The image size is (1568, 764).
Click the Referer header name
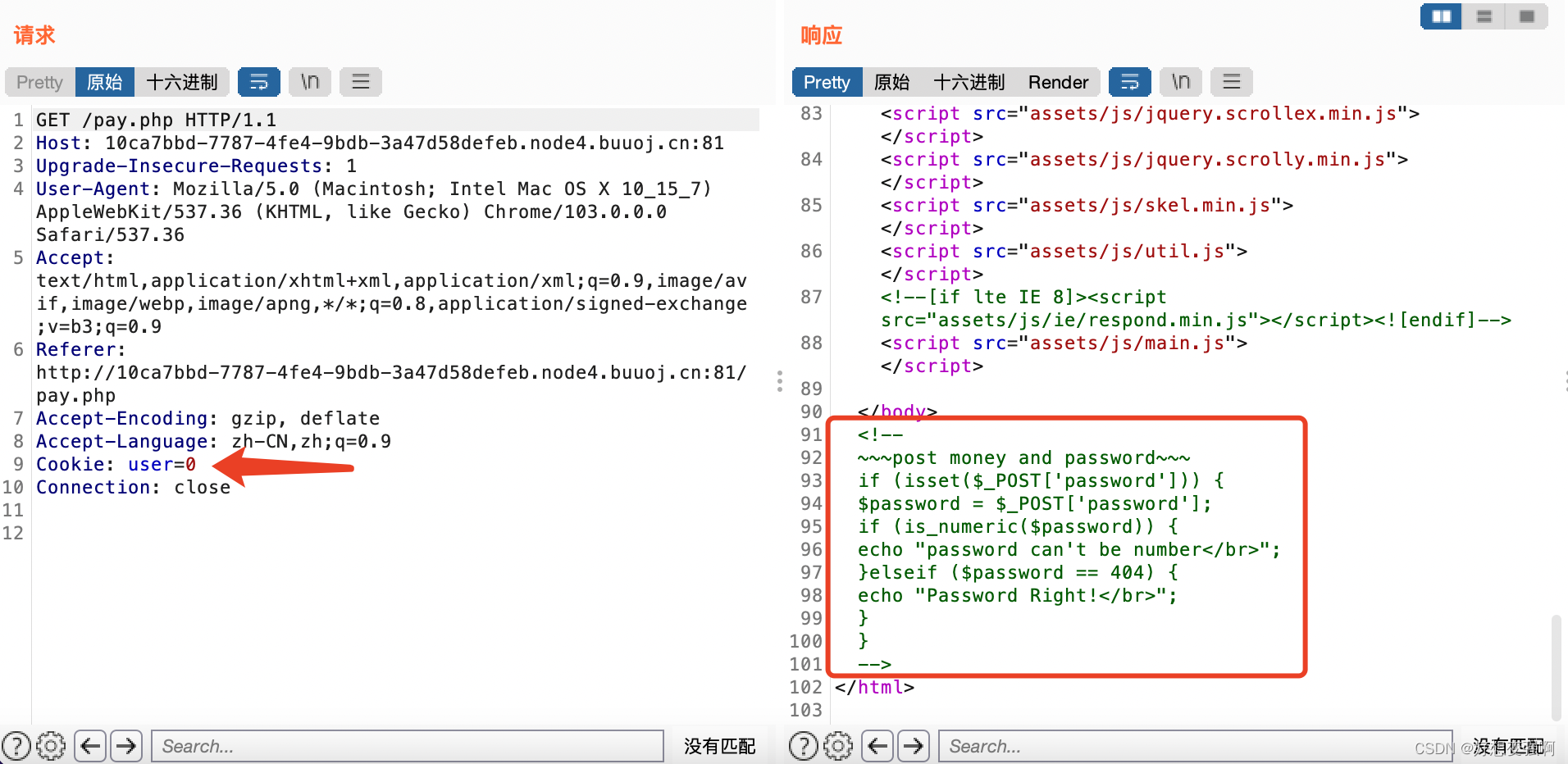(x=80, y=349)
